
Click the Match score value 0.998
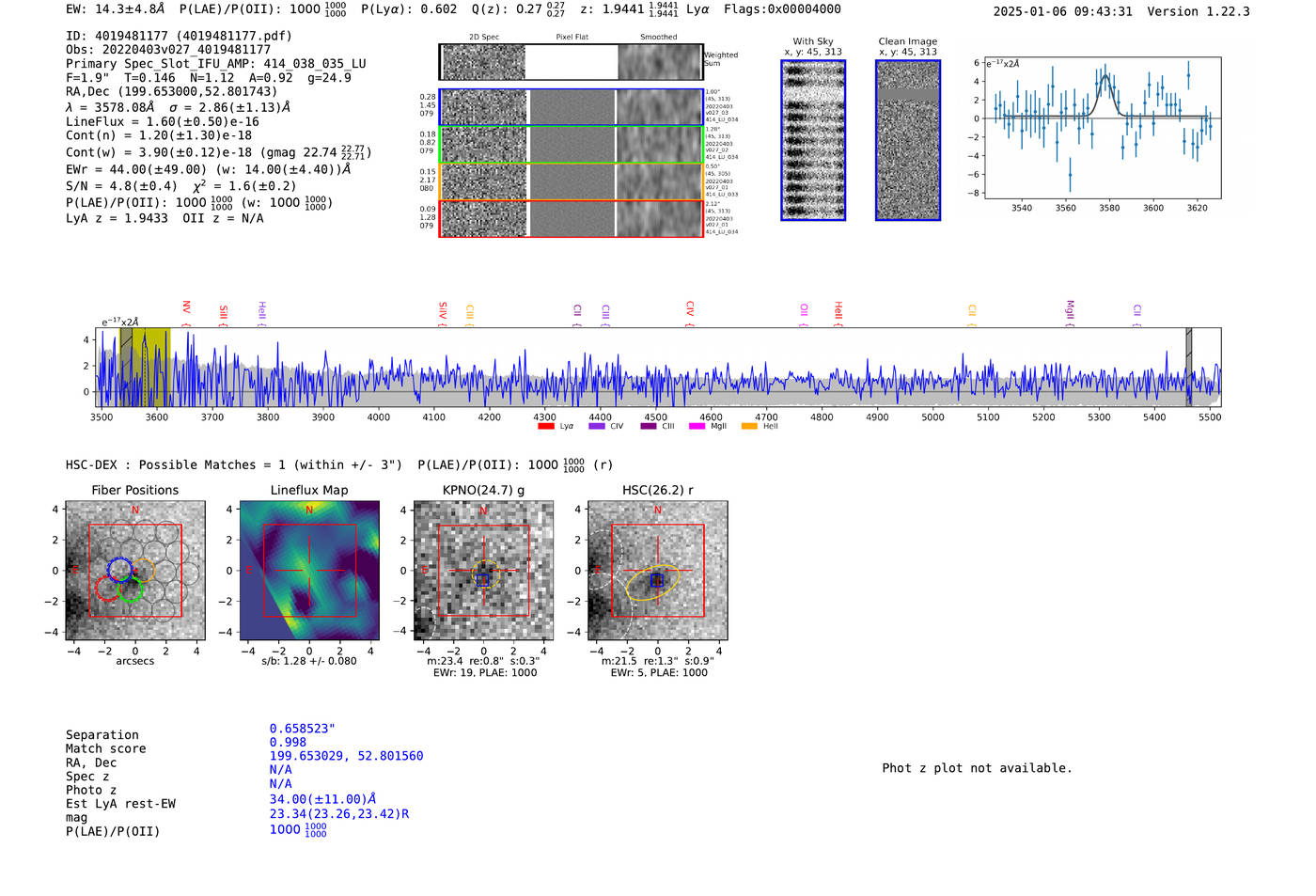(288, 742)
